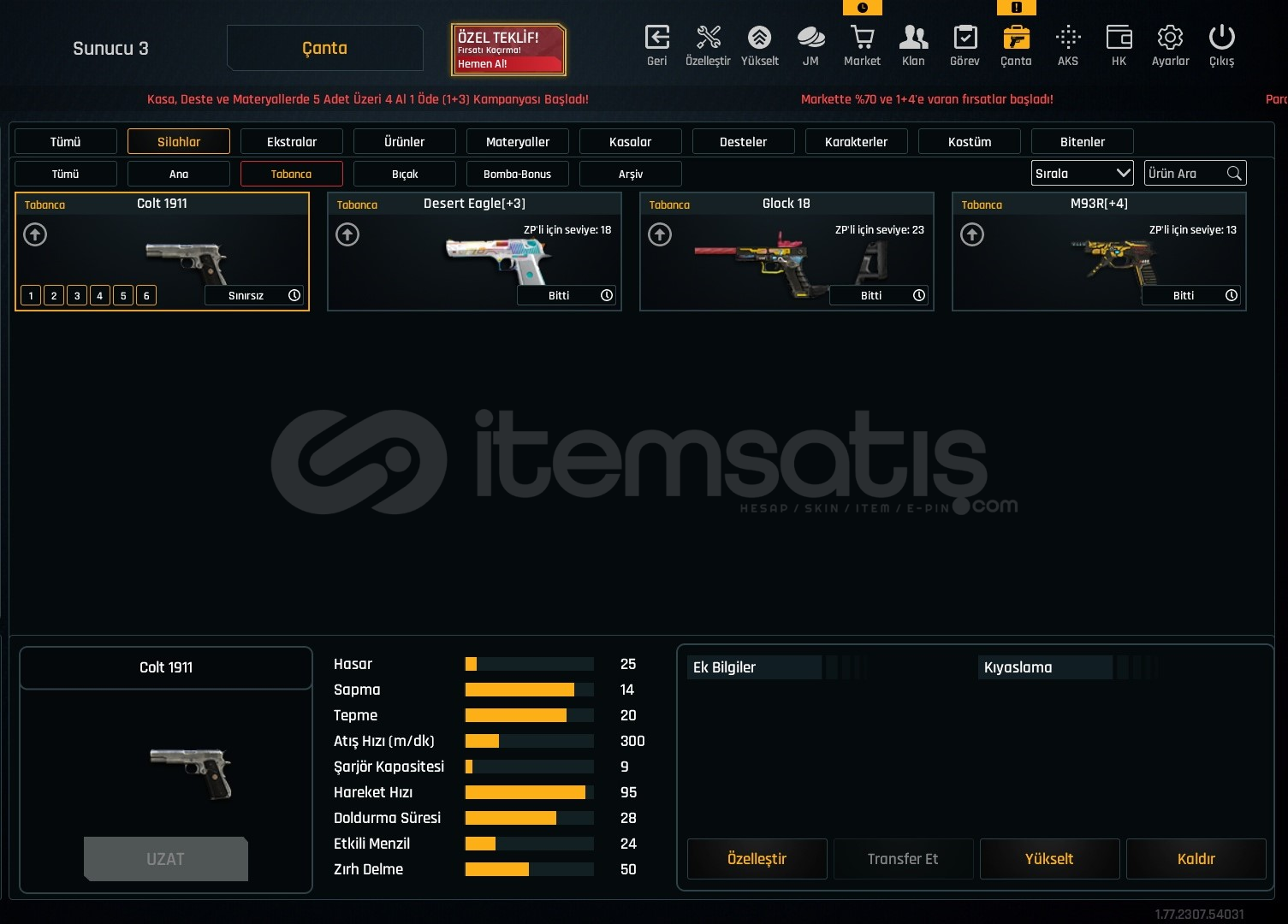The width and height of the screenshot is (1288, 924).
Task: Click the alert badge above Çanta
Action: coord(1016,8)
